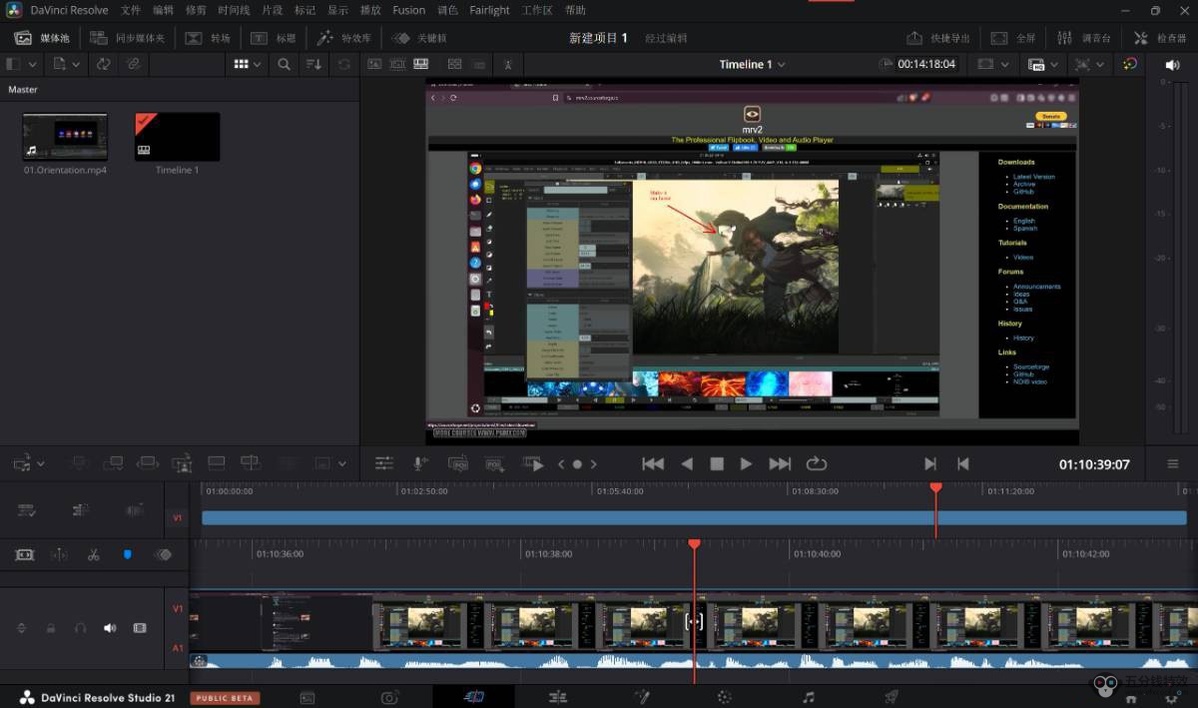Click the Deliver rocket page icon

(x=891, y=697)
